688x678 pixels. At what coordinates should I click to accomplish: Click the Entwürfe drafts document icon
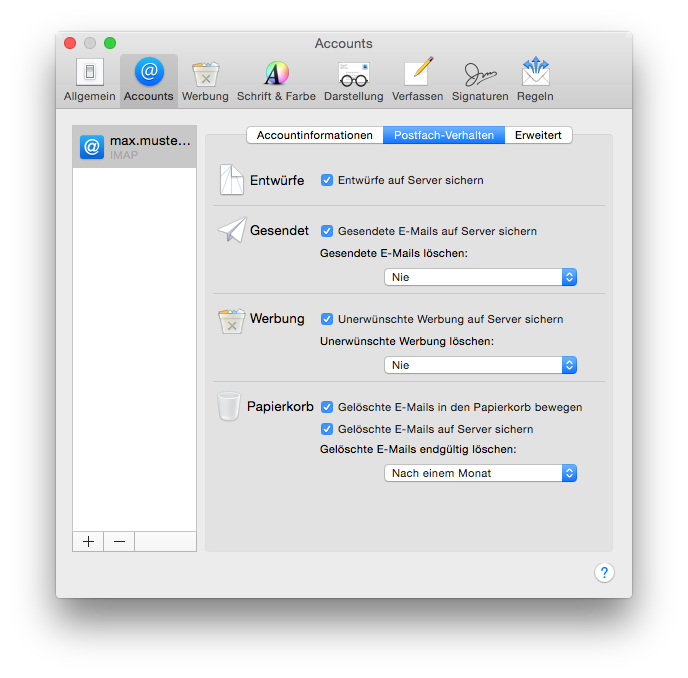coord(231,180)
